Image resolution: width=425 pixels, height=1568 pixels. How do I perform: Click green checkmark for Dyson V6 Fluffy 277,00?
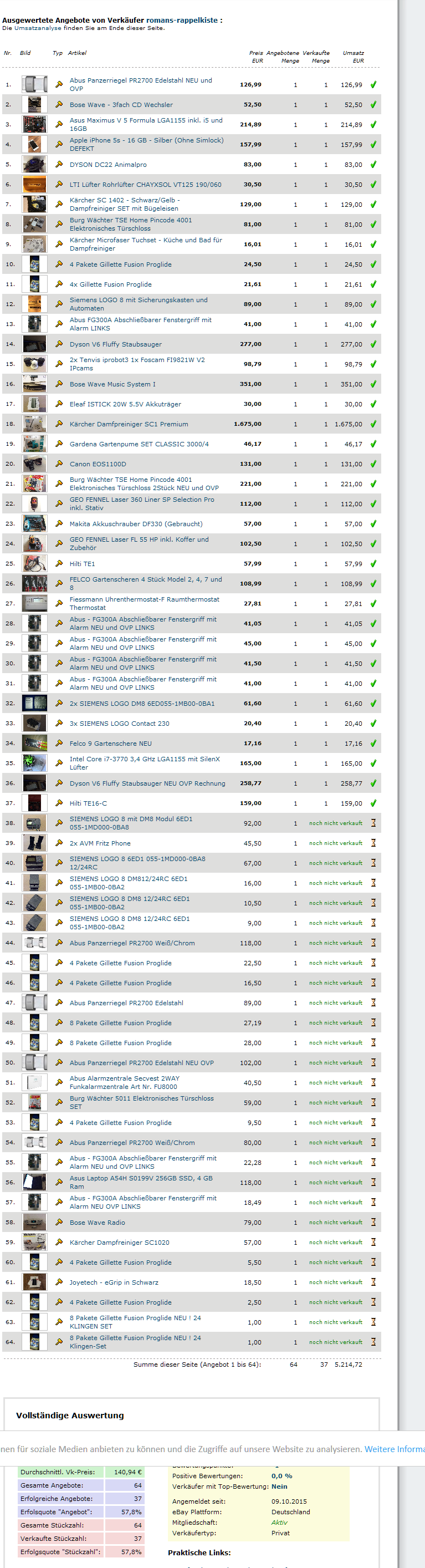tap(373, 344)
